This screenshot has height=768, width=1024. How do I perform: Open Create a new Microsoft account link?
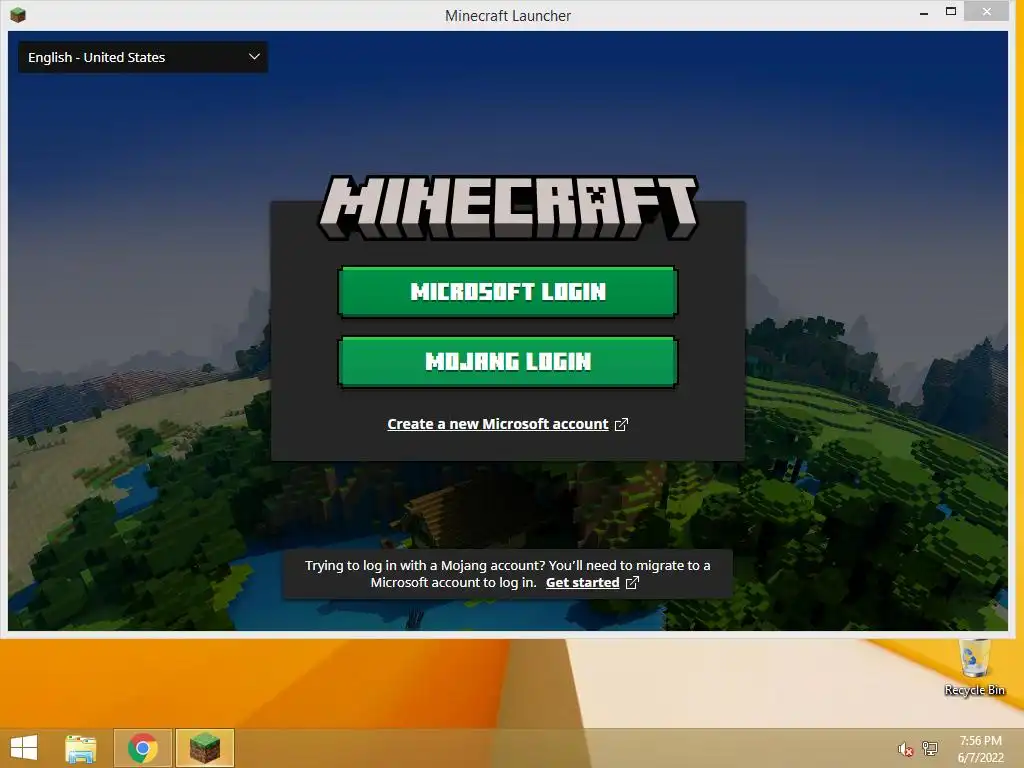click(x=498, y=424)
